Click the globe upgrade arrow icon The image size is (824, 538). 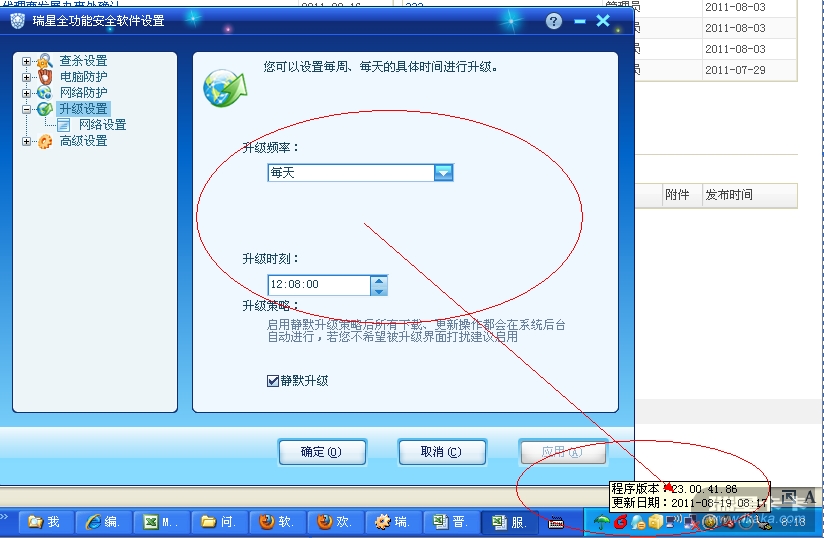225,88
